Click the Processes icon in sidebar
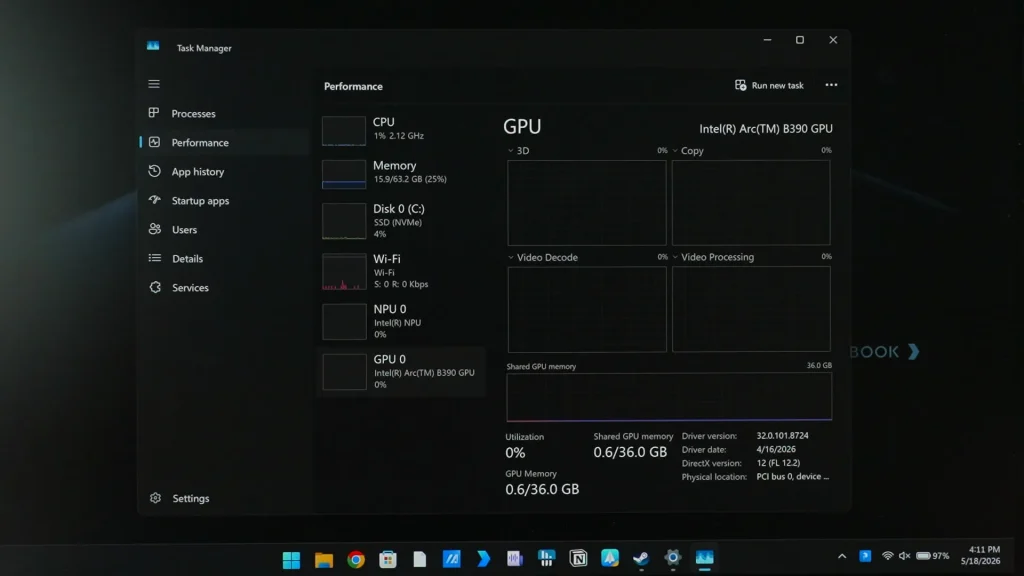The image size is (1024, 576). pos(154,113)
